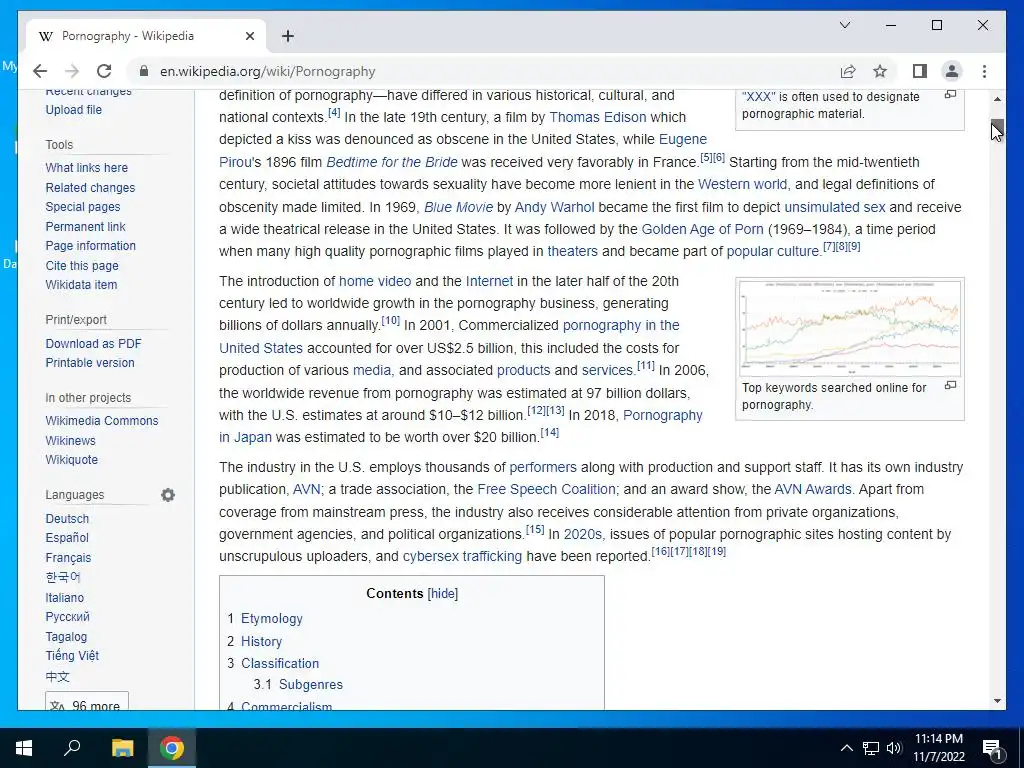1024x768 pixels.
Task: Open the Chrome side panel
Action: pyautogui.click(x=920, y=71)
